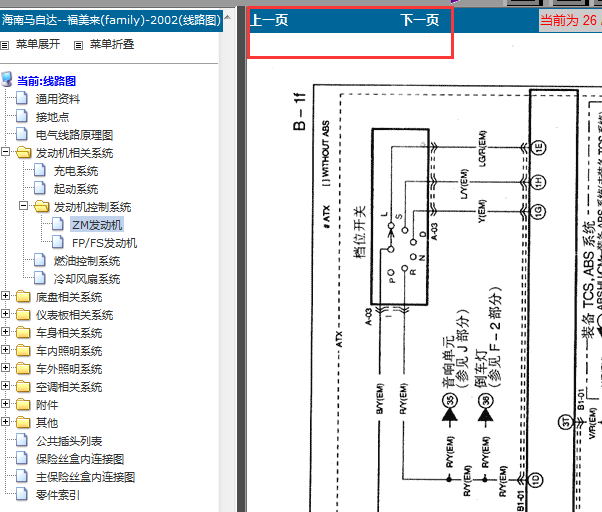Click the folder icon of 车身相关系统
Viewport: 602px width, 512px height.
(x=23, y=333)
